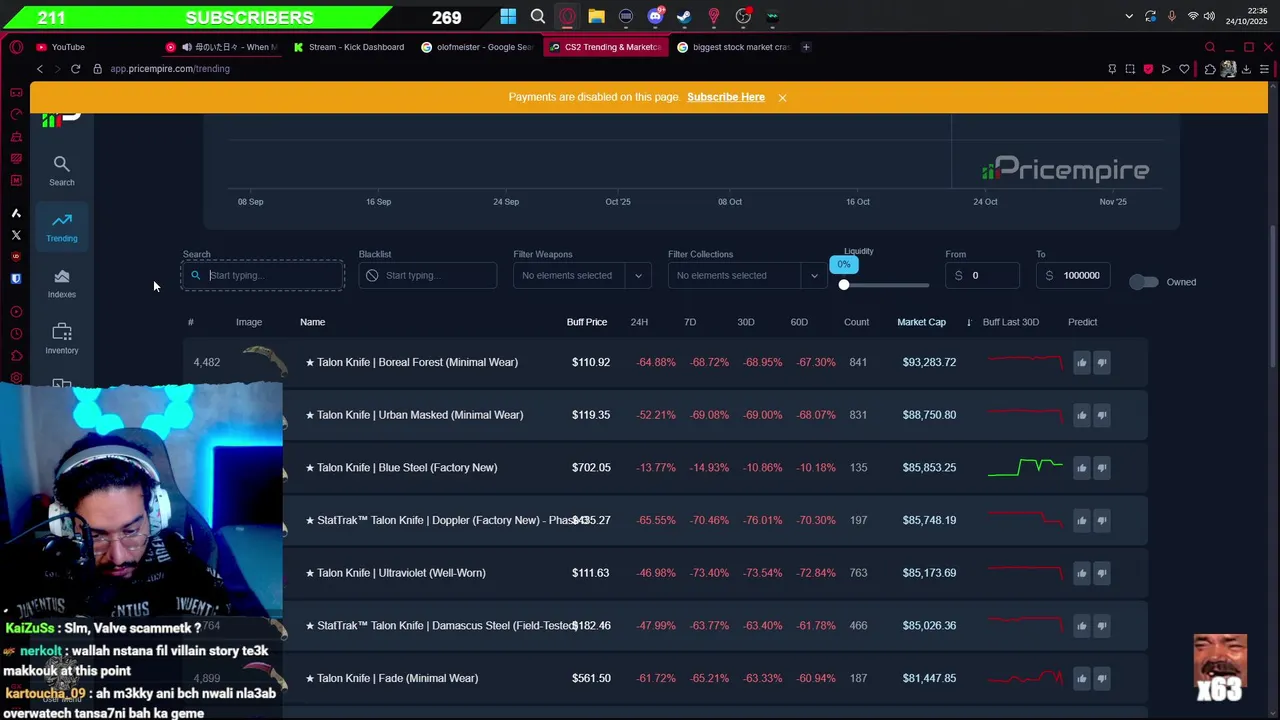The image size is (1280, 720).
Task: Adjust the Liquidity slider handle
Action: pyautogui.click(x=844, y=285)
